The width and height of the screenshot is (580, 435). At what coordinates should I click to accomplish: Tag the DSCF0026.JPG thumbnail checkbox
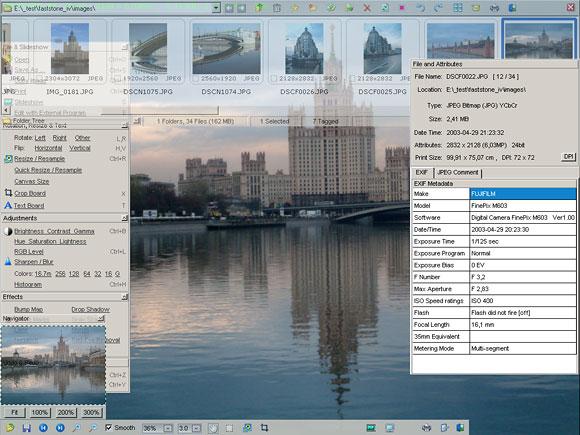274,78
